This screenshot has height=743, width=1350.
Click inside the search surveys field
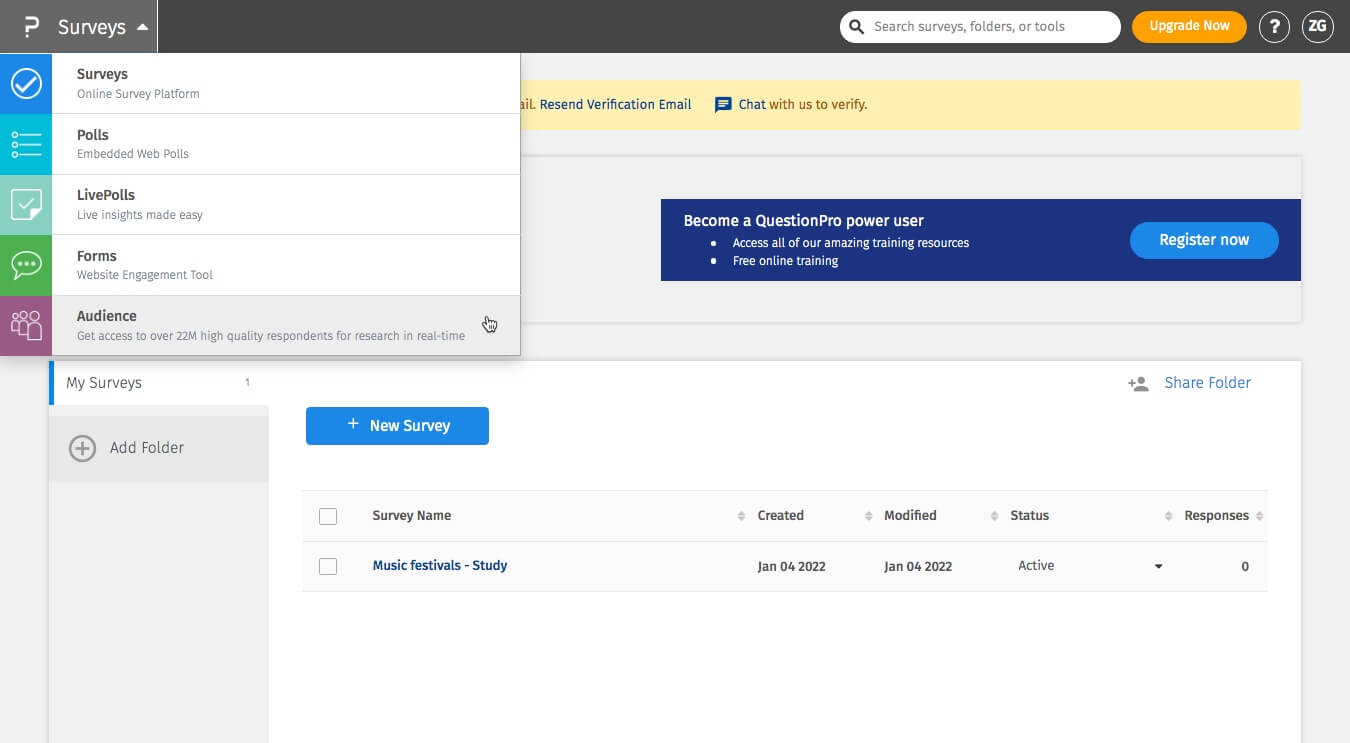(x=980, y=26)
